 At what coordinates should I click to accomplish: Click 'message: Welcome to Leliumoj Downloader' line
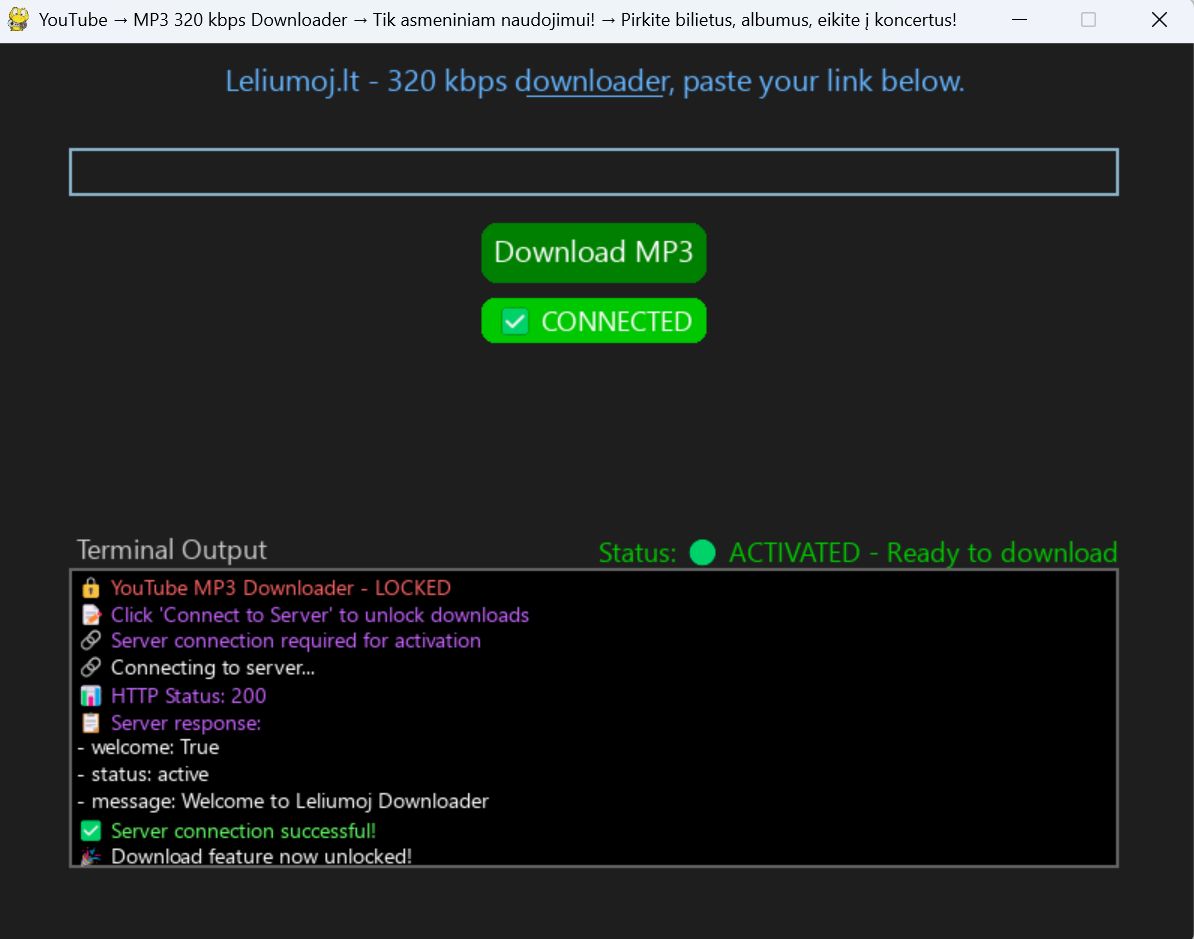coord(283,801)
